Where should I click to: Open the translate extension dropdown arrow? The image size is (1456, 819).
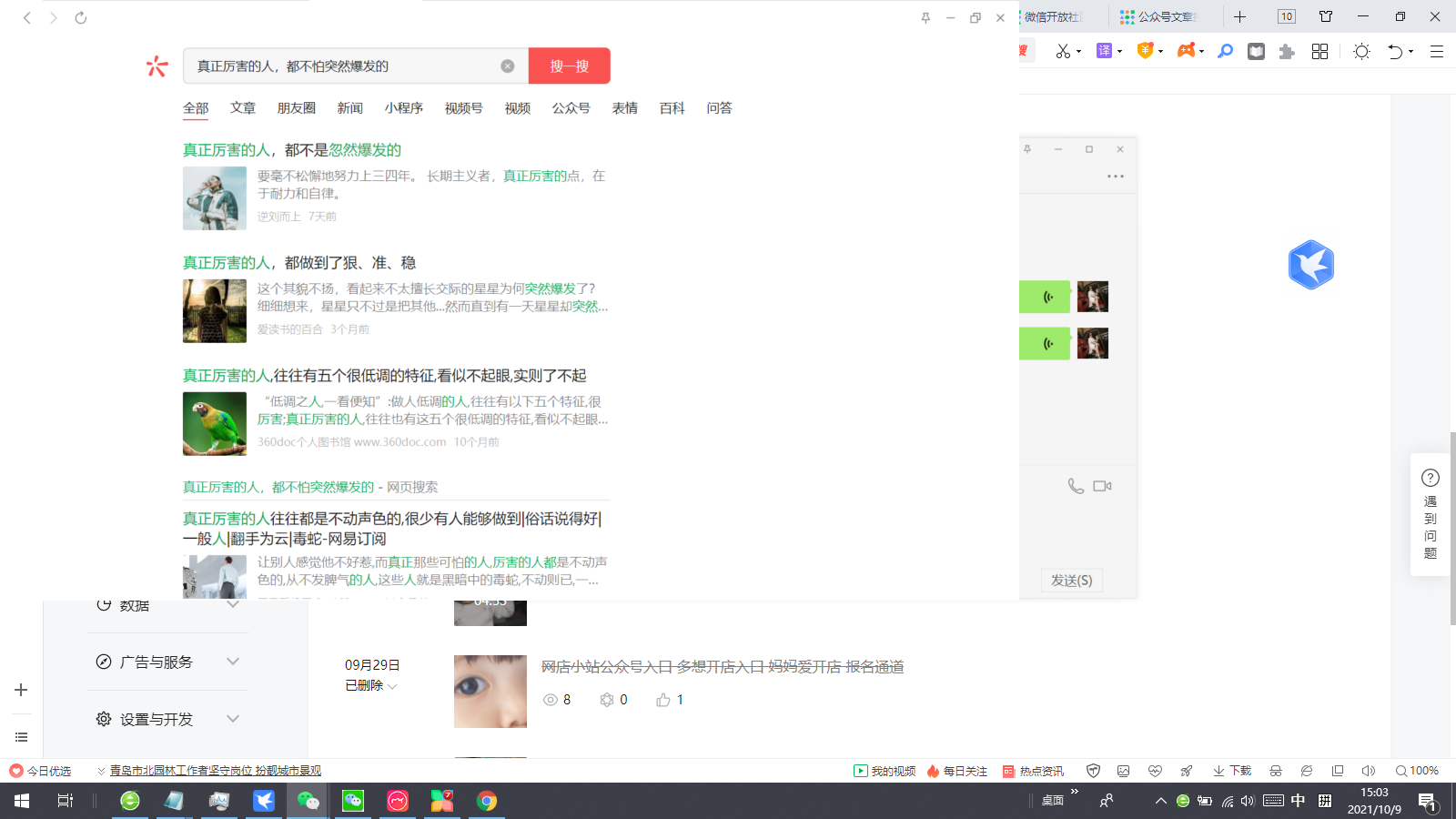[1119, 51]
